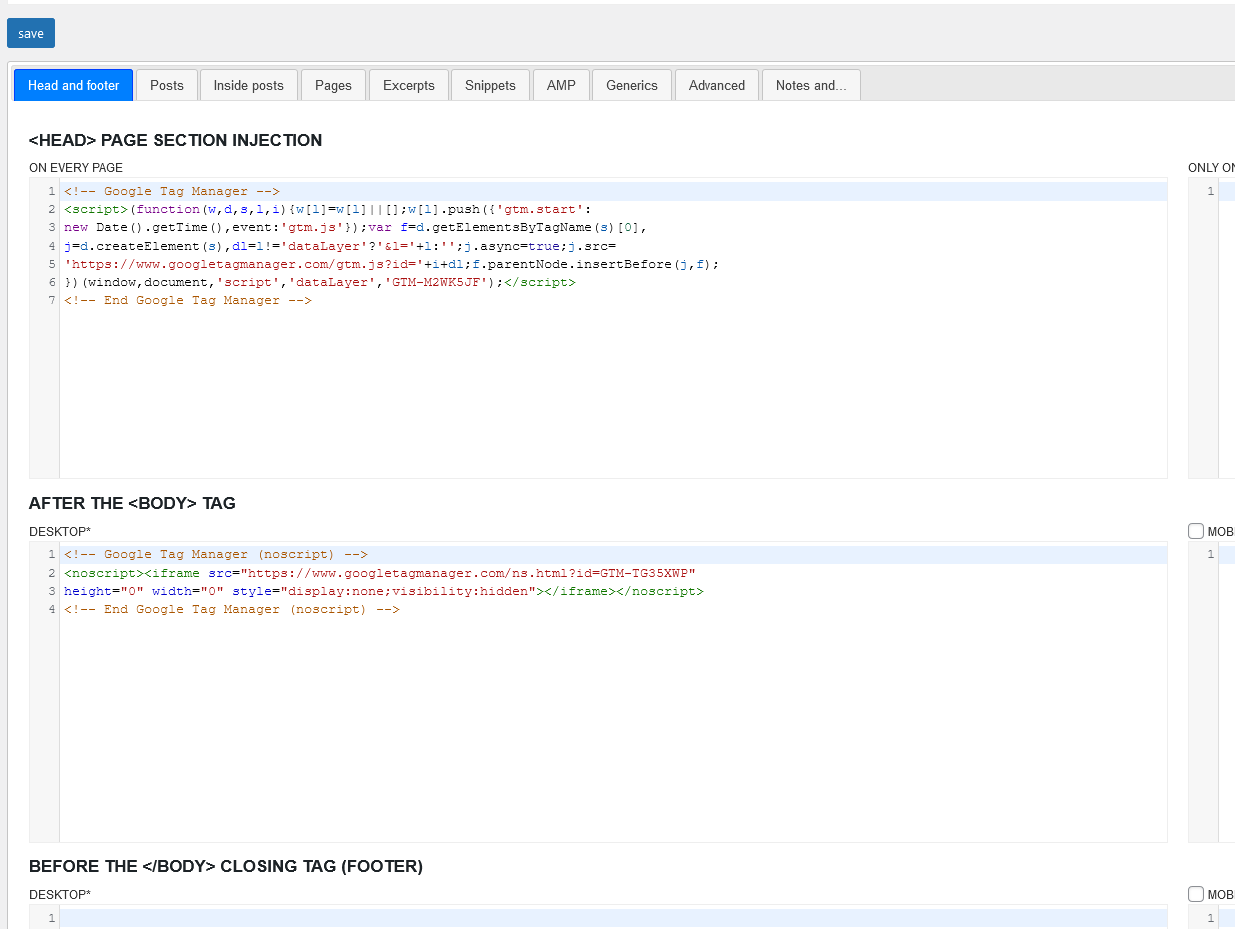Screen dimensions: 1235x929
Task: Click the empty ONLY ON editor on the right
Action: pyautogui.click(x=1225, y=300)
